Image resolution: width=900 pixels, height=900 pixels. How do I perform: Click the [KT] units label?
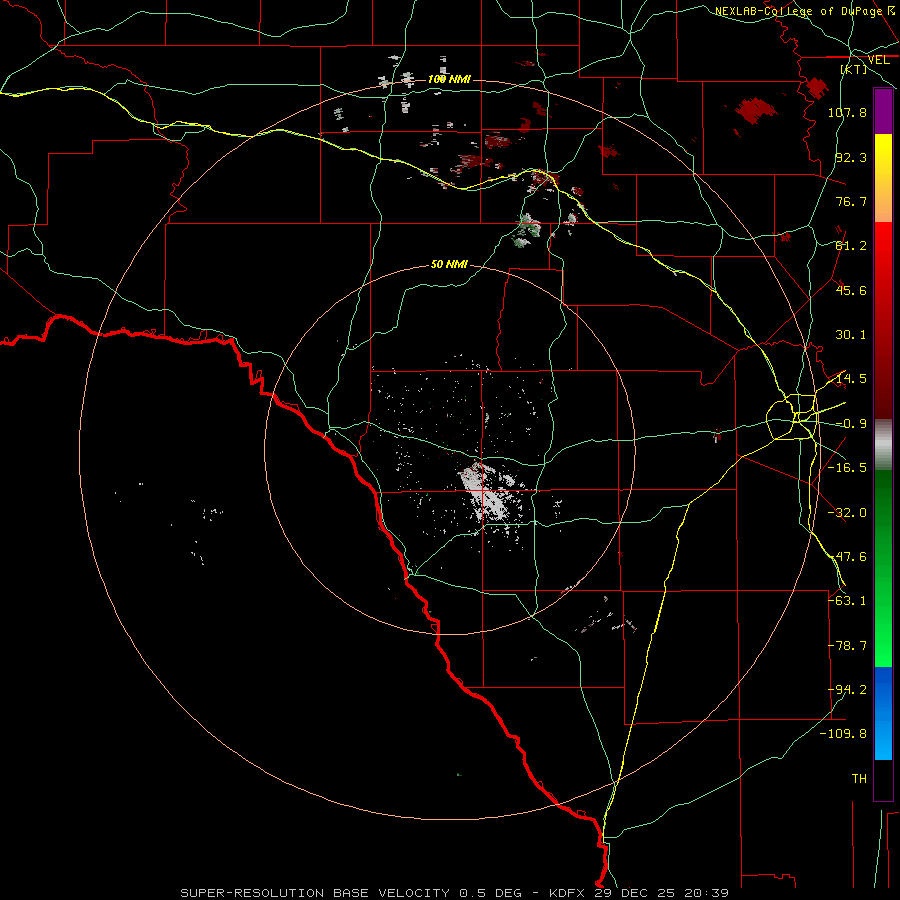pyautogui.click(x=854, y=69)
